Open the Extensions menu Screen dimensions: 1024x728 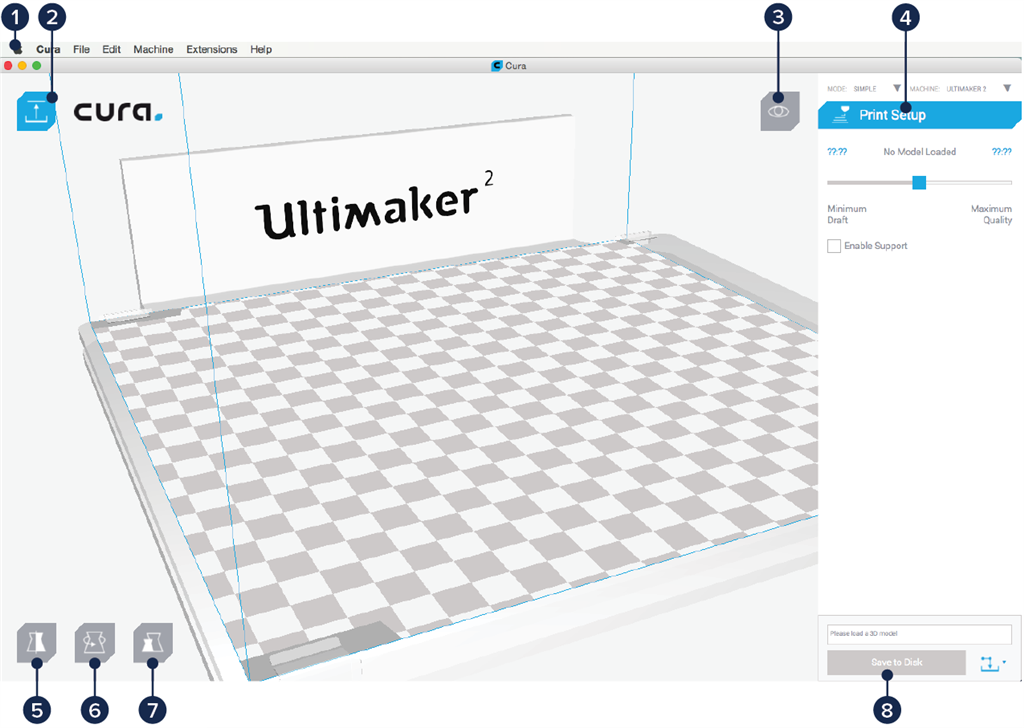click(x=212, y=49)
